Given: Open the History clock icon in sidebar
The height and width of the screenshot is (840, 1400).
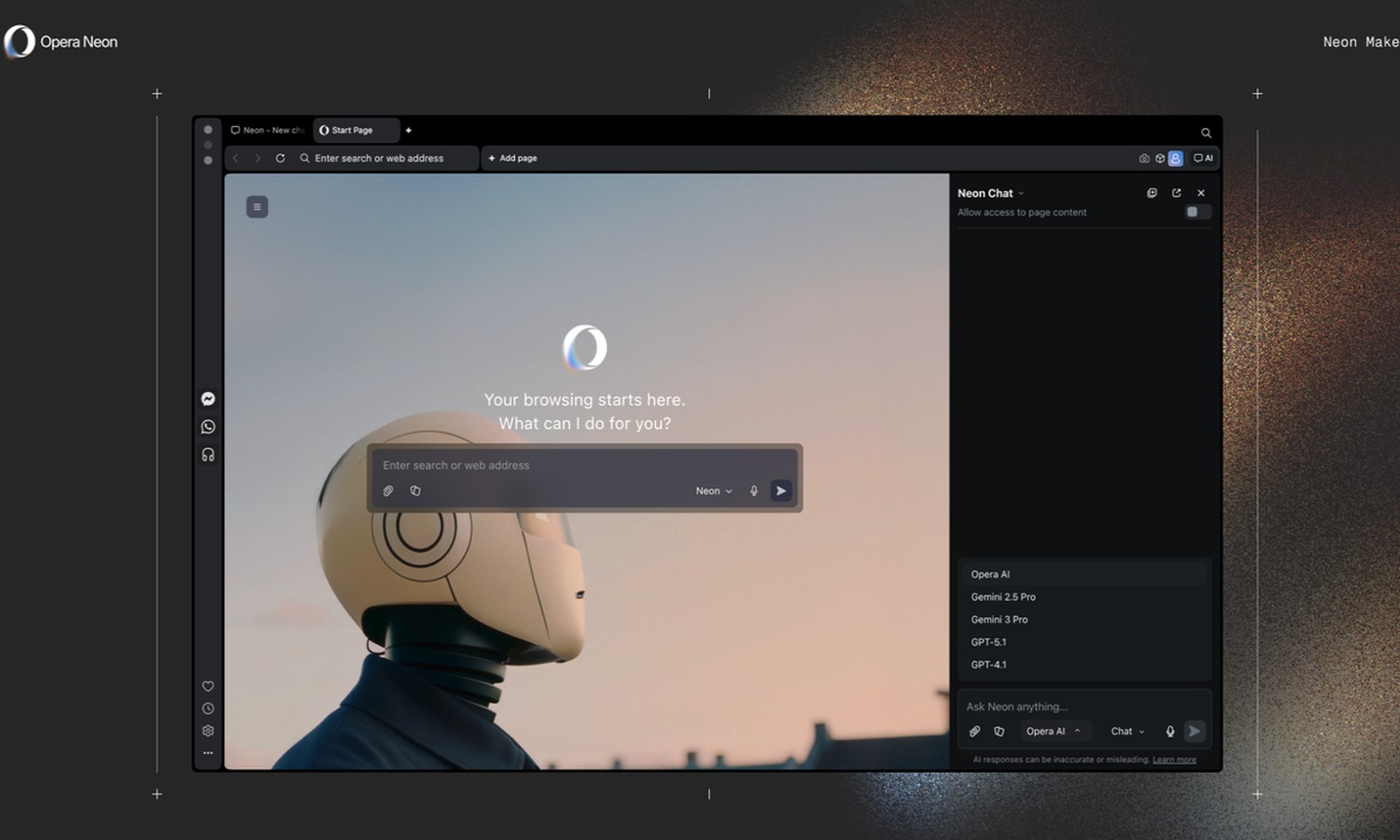Looking at the screenshot, I should point(208,708).
